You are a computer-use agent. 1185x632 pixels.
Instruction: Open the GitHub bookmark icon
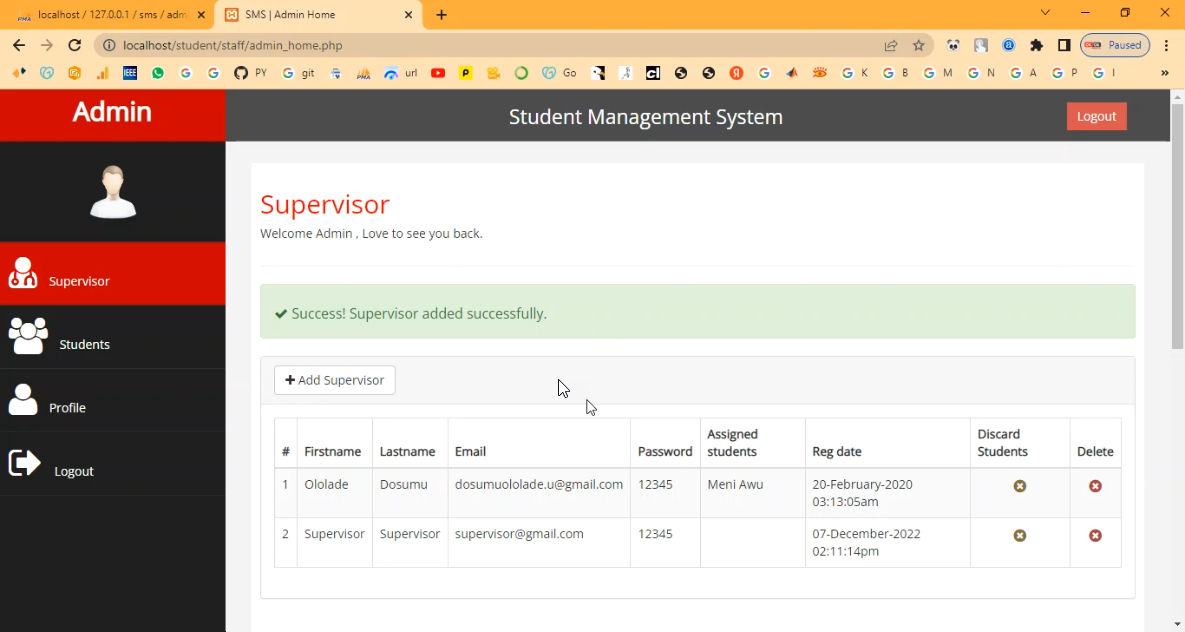tap(240, 73)
